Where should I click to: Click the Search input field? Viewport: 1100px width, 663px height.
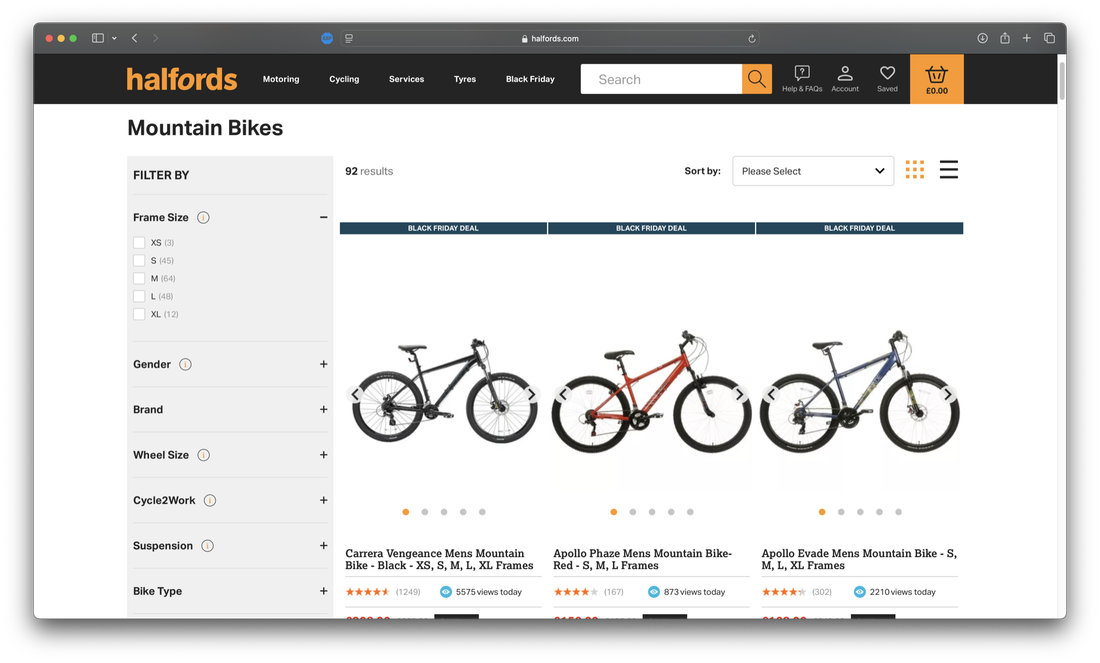point(662,79)
